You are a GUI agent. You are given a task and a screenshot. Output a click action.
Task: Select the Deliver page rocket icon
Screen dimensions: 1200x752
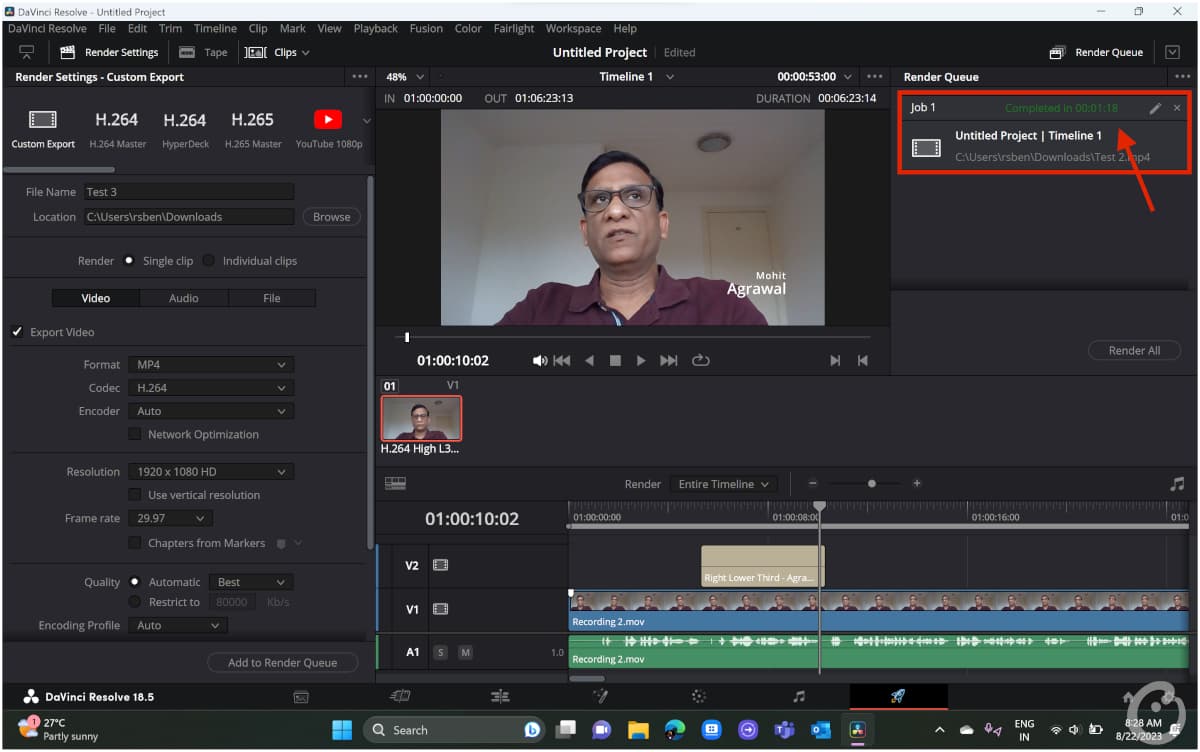[898, 696]
